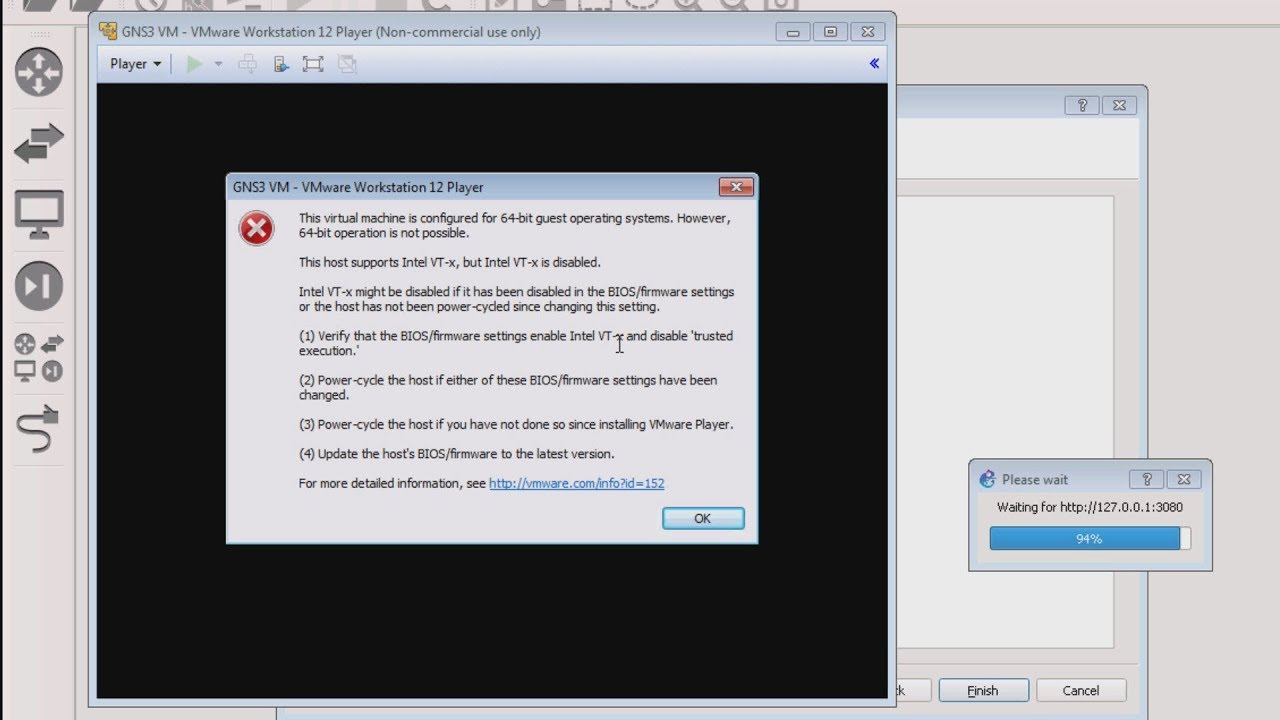The width and height of the screenshot is (1280, 720).
Task: Expand the power options arrow beside play
Action: (x=218, y=64)
